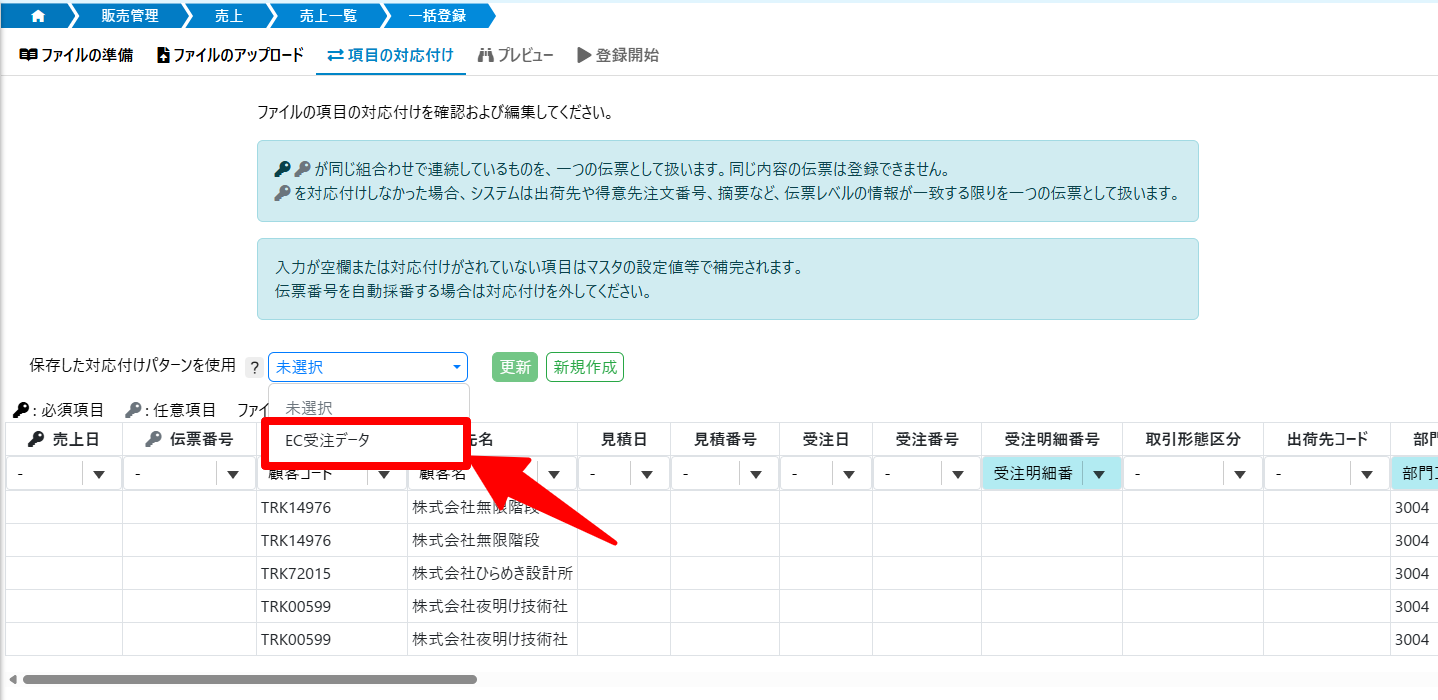Expand the 受注明細番号 mapping dropdown

point(1099,474)
